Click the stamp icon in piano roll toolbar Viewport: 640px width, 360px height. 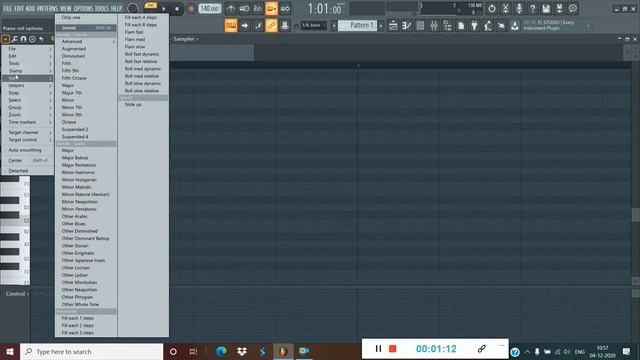tap(32, 39)
